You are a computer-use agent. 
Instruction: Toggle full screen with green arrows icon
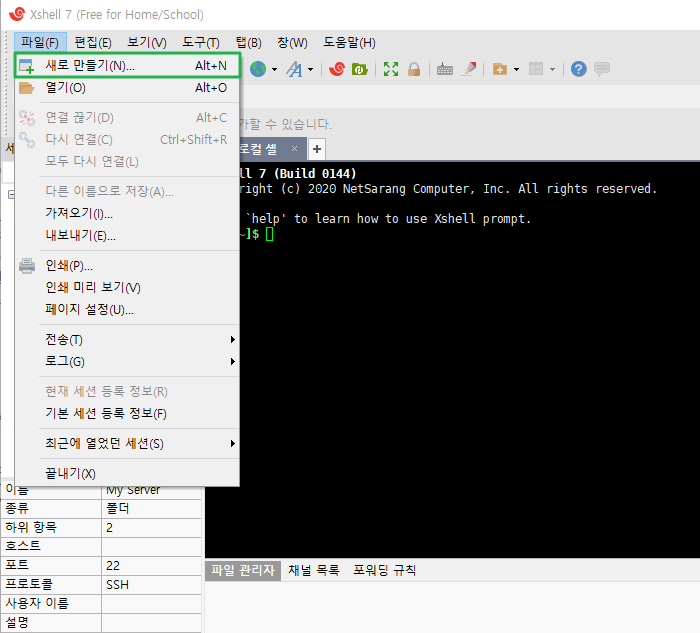click(391, 69)
